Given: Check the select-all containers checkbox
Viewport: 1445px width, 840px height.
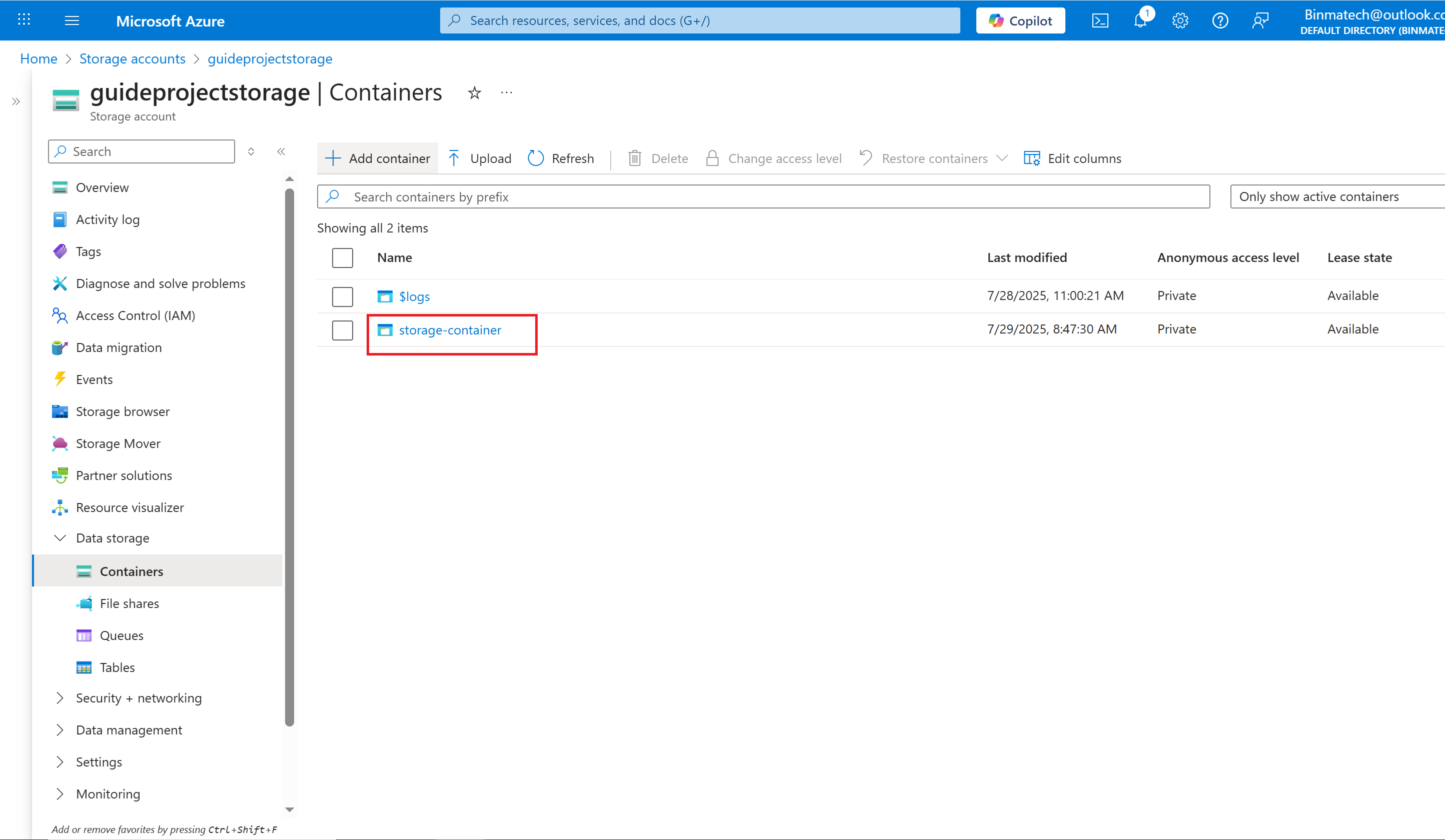Looking at the screenshot, I should (342, 258).
